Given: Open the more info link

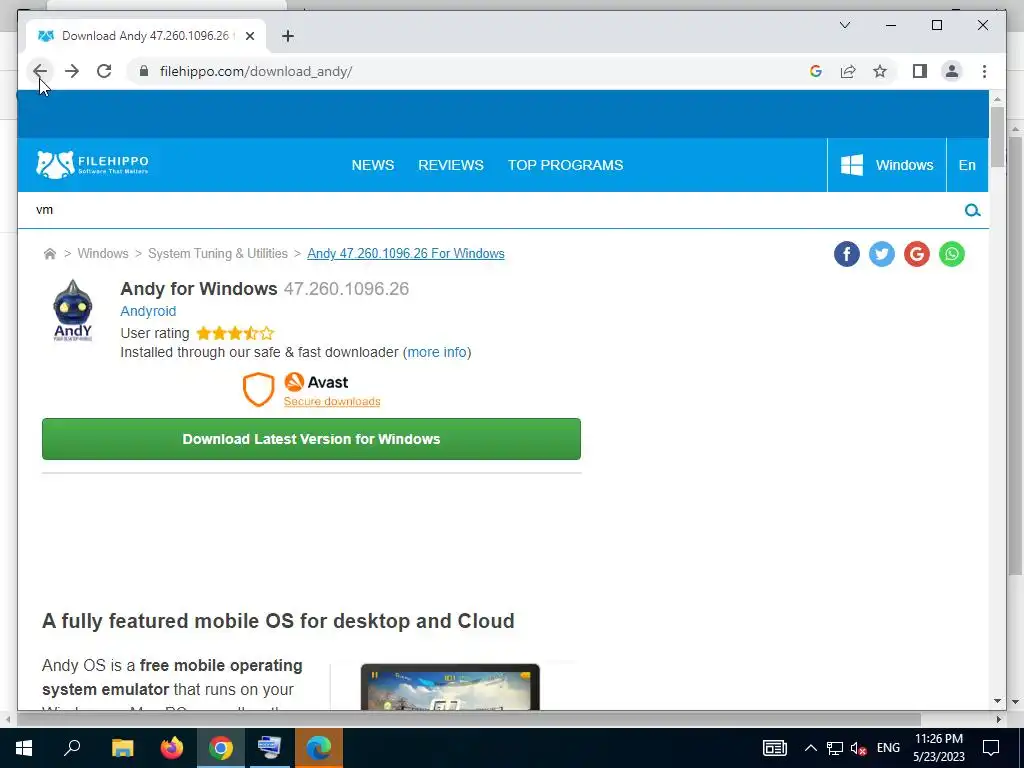Looking at the screenshot, I should tap(437, 352).
